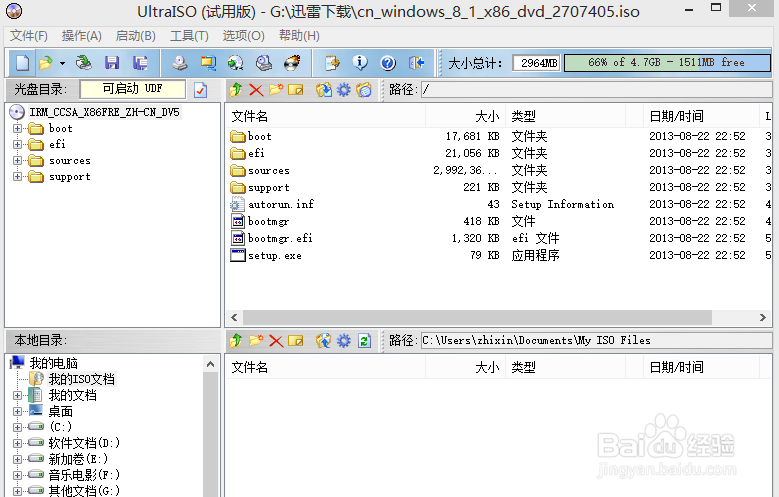The image size is (779, 497).
Task: Click the 可启动 UDF boot type field
Action: (x=133, y=89)
